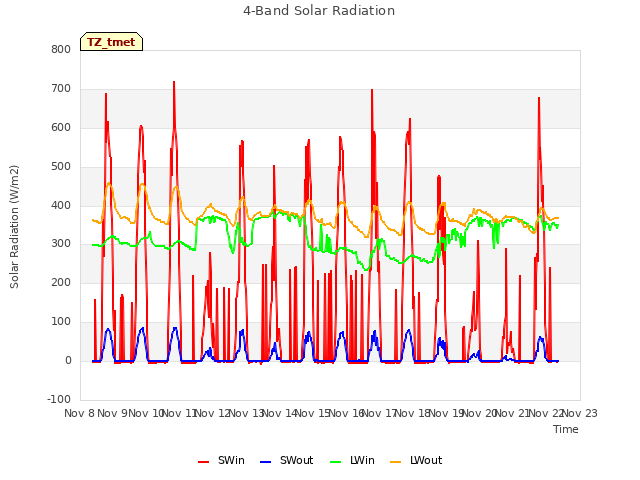Screen dimensions: 640x480
Task: Click the Solar Radiation (W/m2) axis title
Action: pos(14,227)
